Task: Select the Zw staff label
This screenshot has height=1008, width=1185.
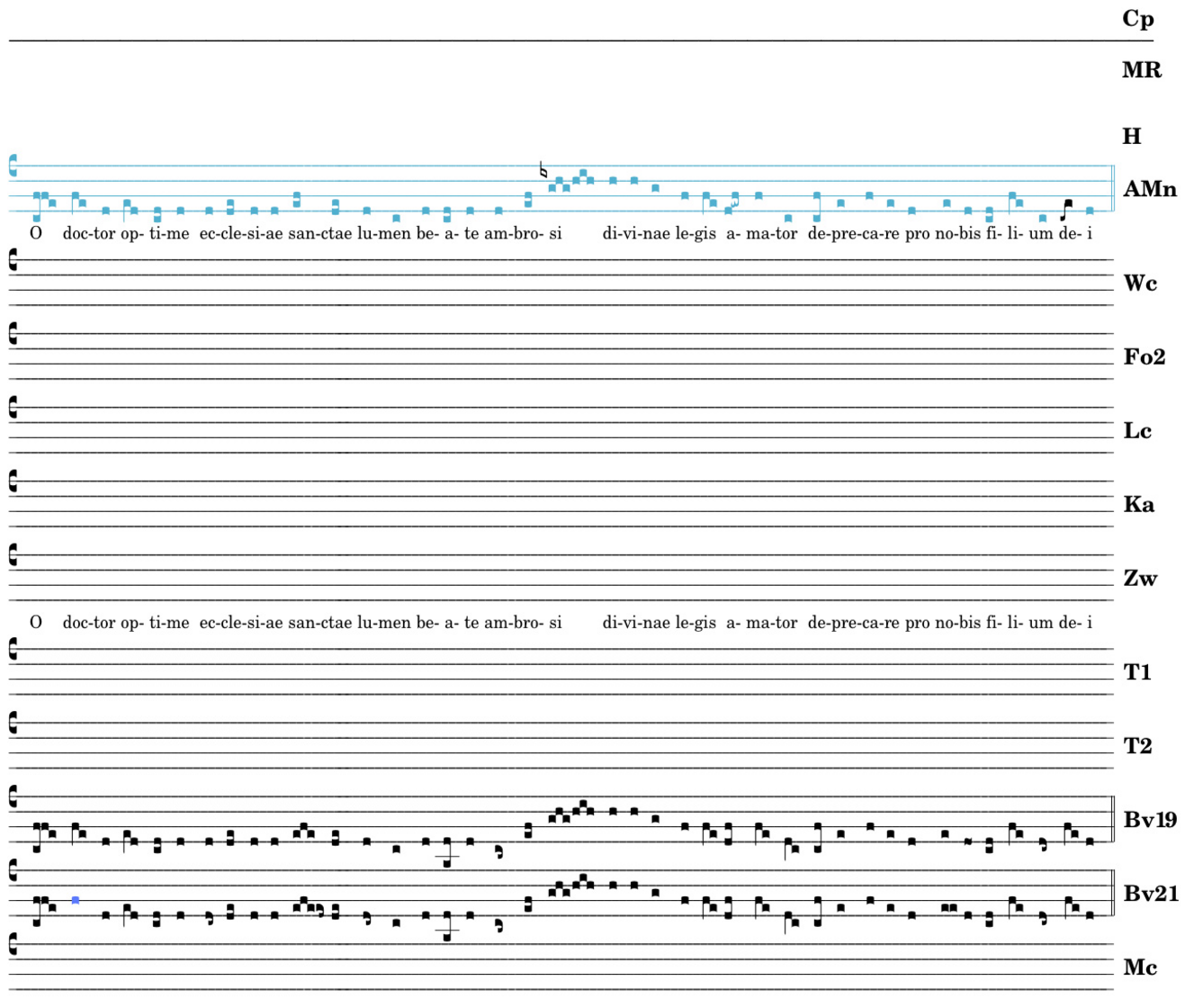Action: tap(1140, 579)
